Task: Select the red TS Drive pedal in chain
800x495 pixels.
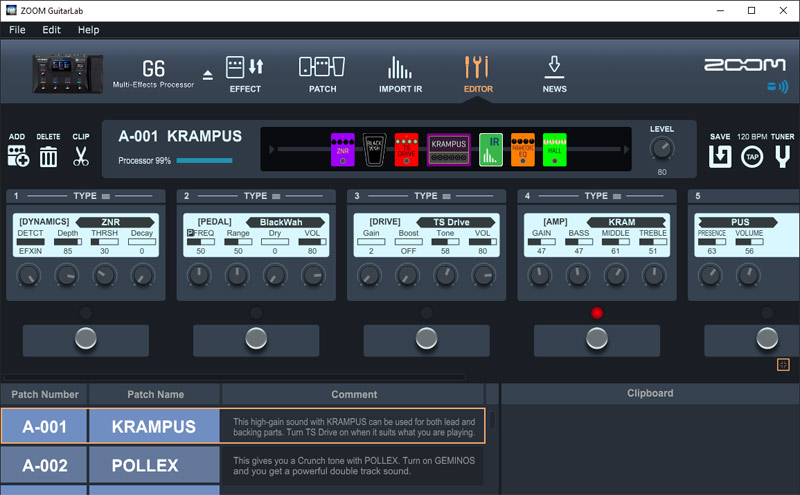Action: coord(407,150)
